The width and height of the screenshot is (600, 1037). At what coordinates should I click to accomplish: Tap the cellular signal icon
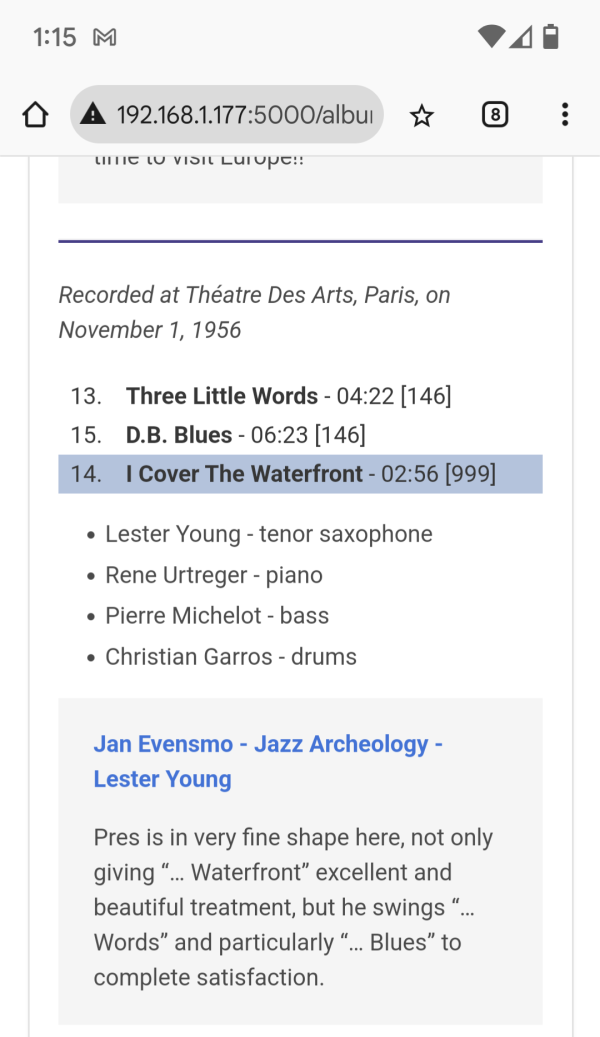tap(521, 37)
